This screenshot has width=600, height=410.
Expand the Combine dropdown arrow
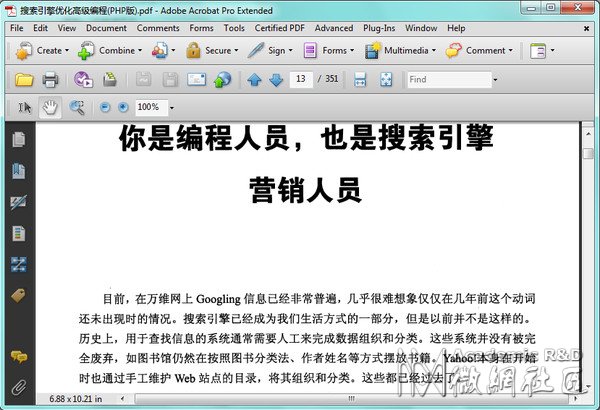[140, 51]
